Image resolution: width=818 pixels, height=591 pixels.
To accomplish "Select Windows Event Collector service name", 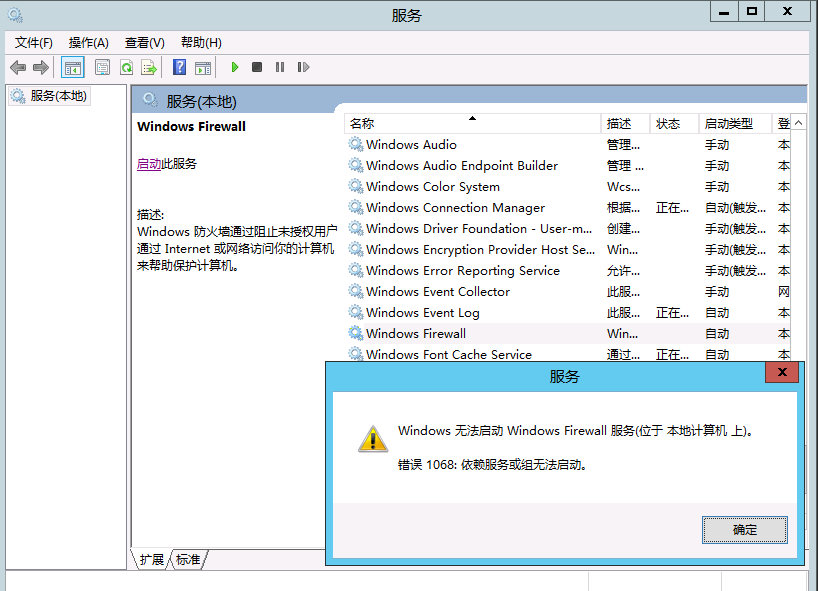I will [x=438, y=291].
